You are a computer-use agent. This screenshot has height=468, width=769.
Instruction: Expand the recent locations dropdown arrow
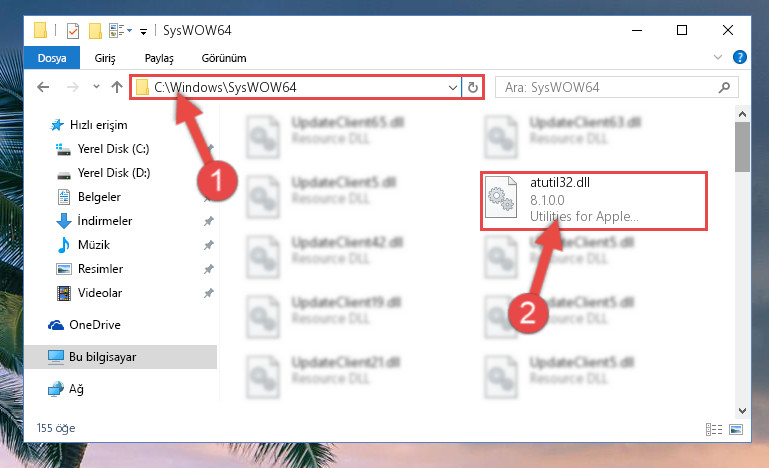click(x=96, y=87)
